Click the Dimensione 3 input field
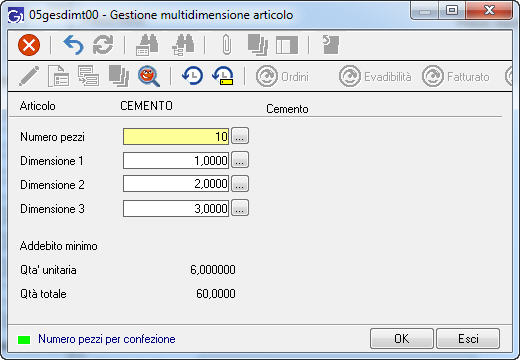 point(176,209)
